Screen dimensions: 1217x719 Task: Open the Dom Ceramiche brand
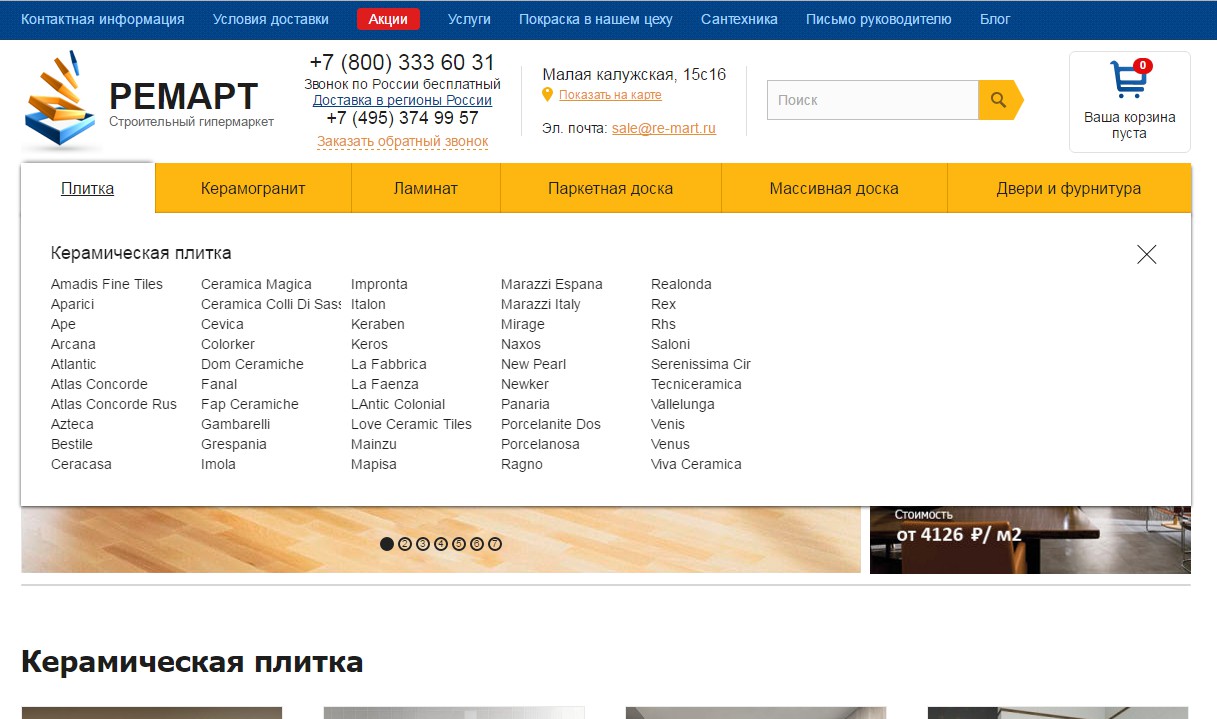[x=252, y=364]
